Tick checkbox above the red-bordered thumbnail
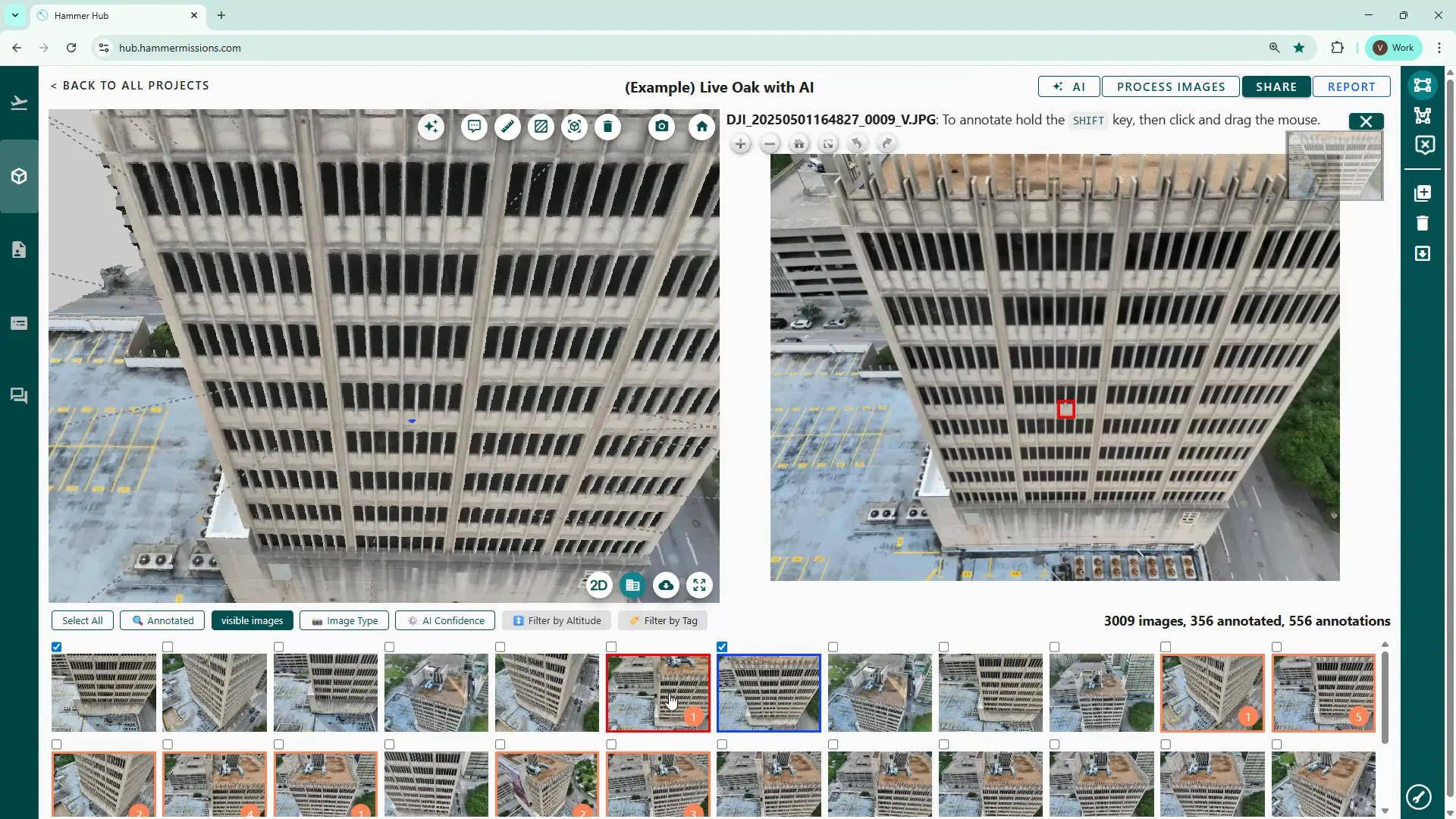The height and width of the screenshot is (819, 1456). pos(611,647)
